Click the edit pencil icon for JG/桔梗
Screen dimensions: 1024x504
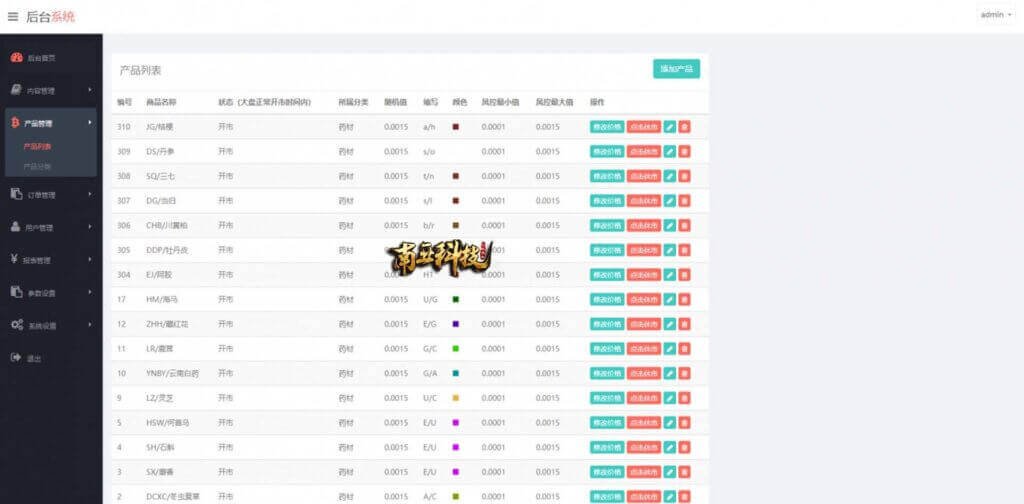coord(670,127)
